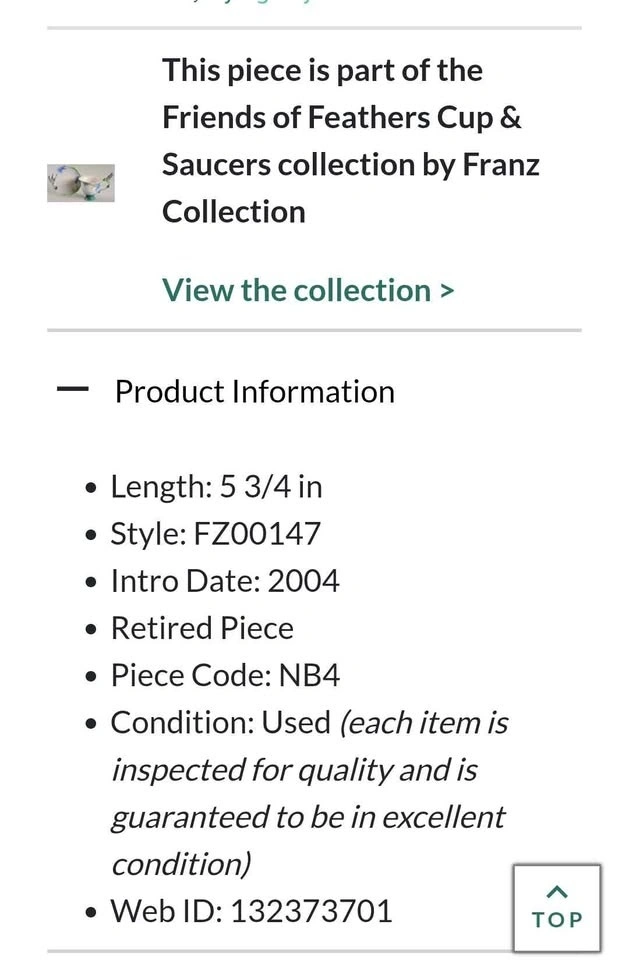
Task: Click the Retired Piece list item
Action: 202,627
